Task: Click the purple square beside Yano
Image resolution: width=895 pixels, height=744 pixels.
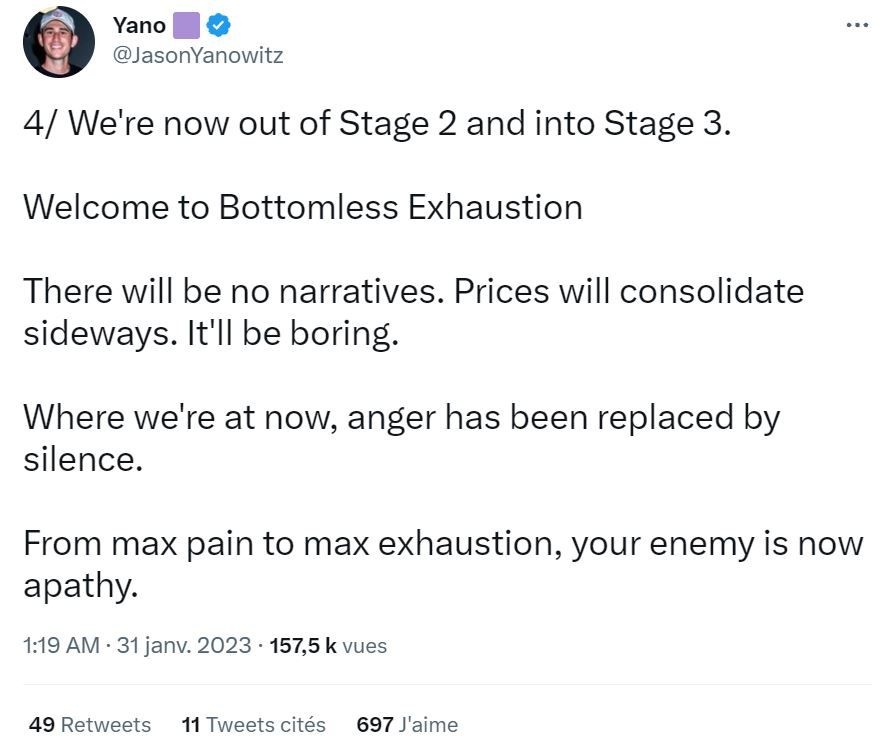Action: coord(186,26)
